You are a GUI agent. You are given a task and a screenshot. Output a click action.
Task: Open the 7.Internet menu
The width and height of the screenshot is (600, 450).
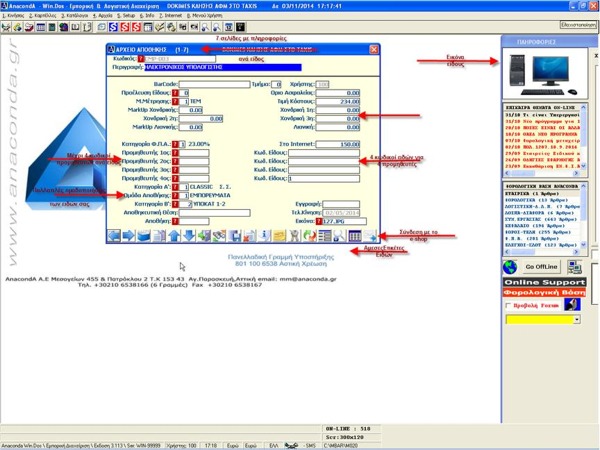[x=171, y=16]
